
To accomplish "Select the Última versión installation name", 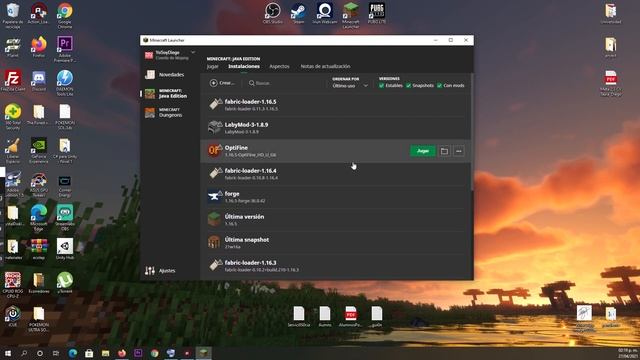I will coord(244,217).
